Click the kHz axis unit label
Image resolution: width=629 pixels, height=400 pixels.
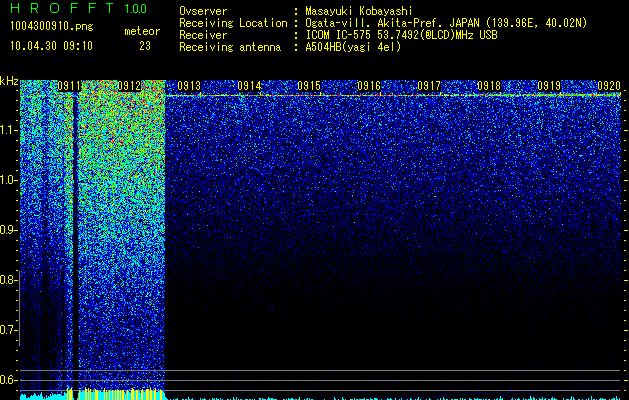pos(9,81)
